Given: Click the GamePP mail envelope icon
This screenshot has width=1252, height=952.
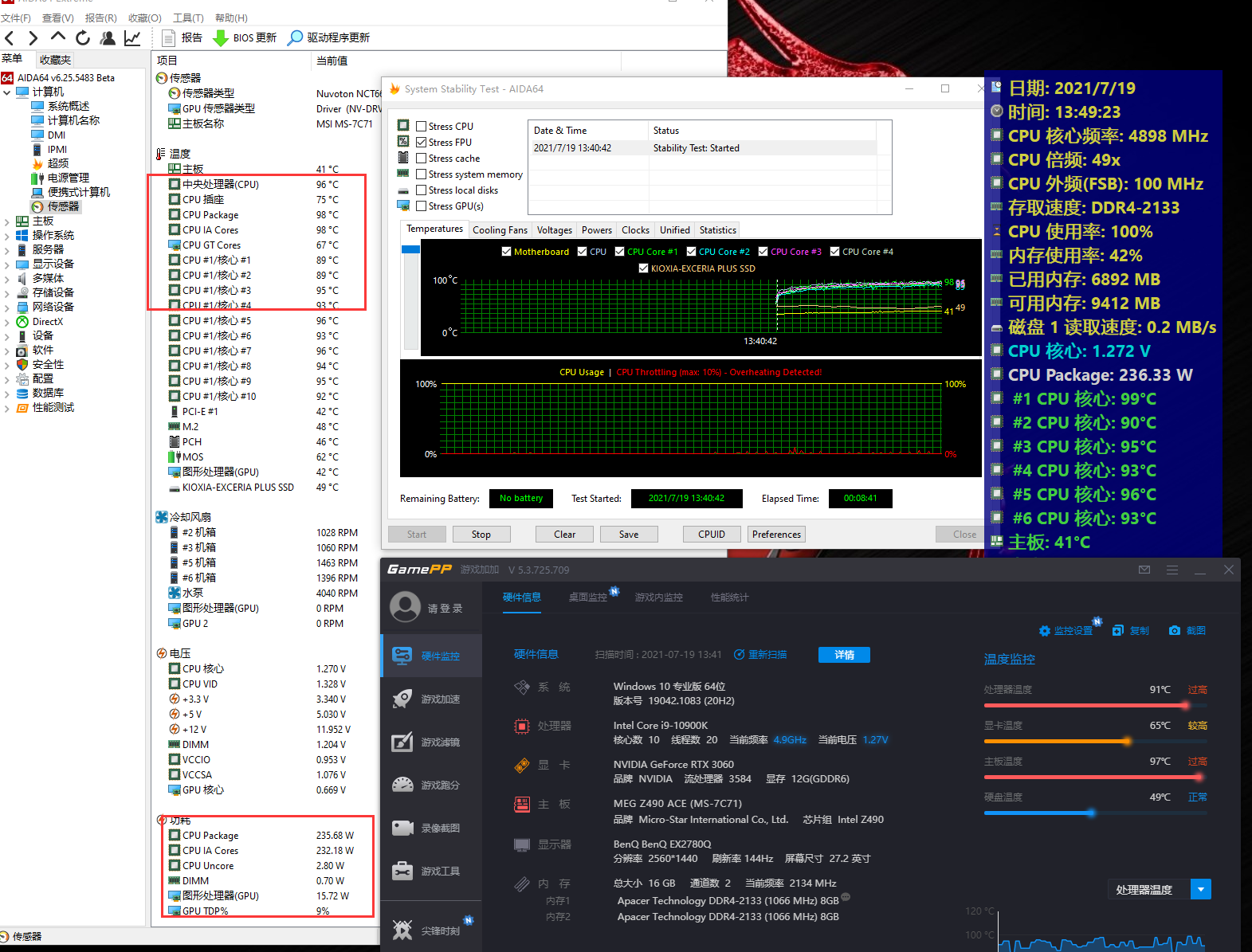Looking at the screenshot, I should click(x=1144, y=570).
